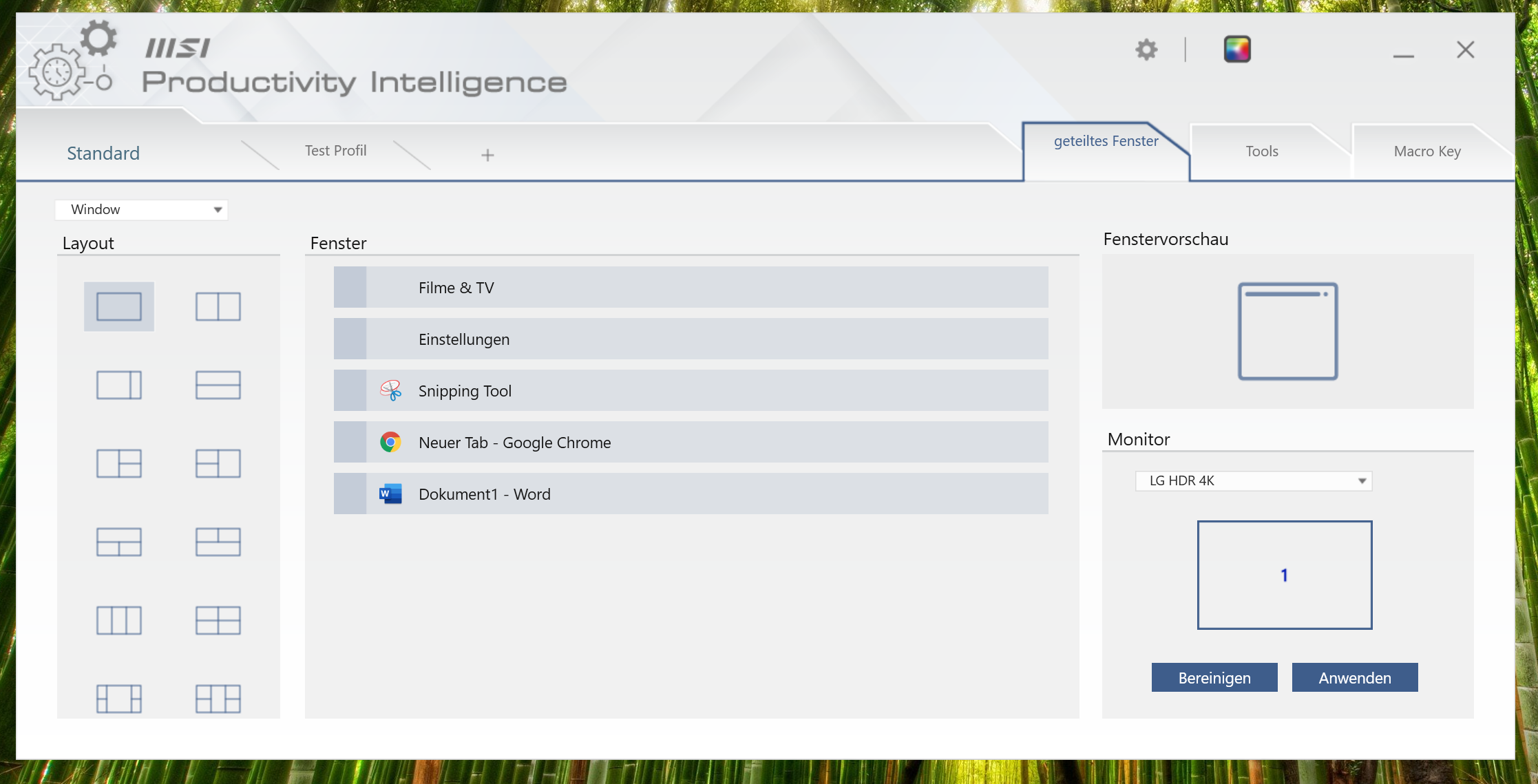Open the colorful RGB lighting icon
1538x784 pixels.
point(1237,50)
